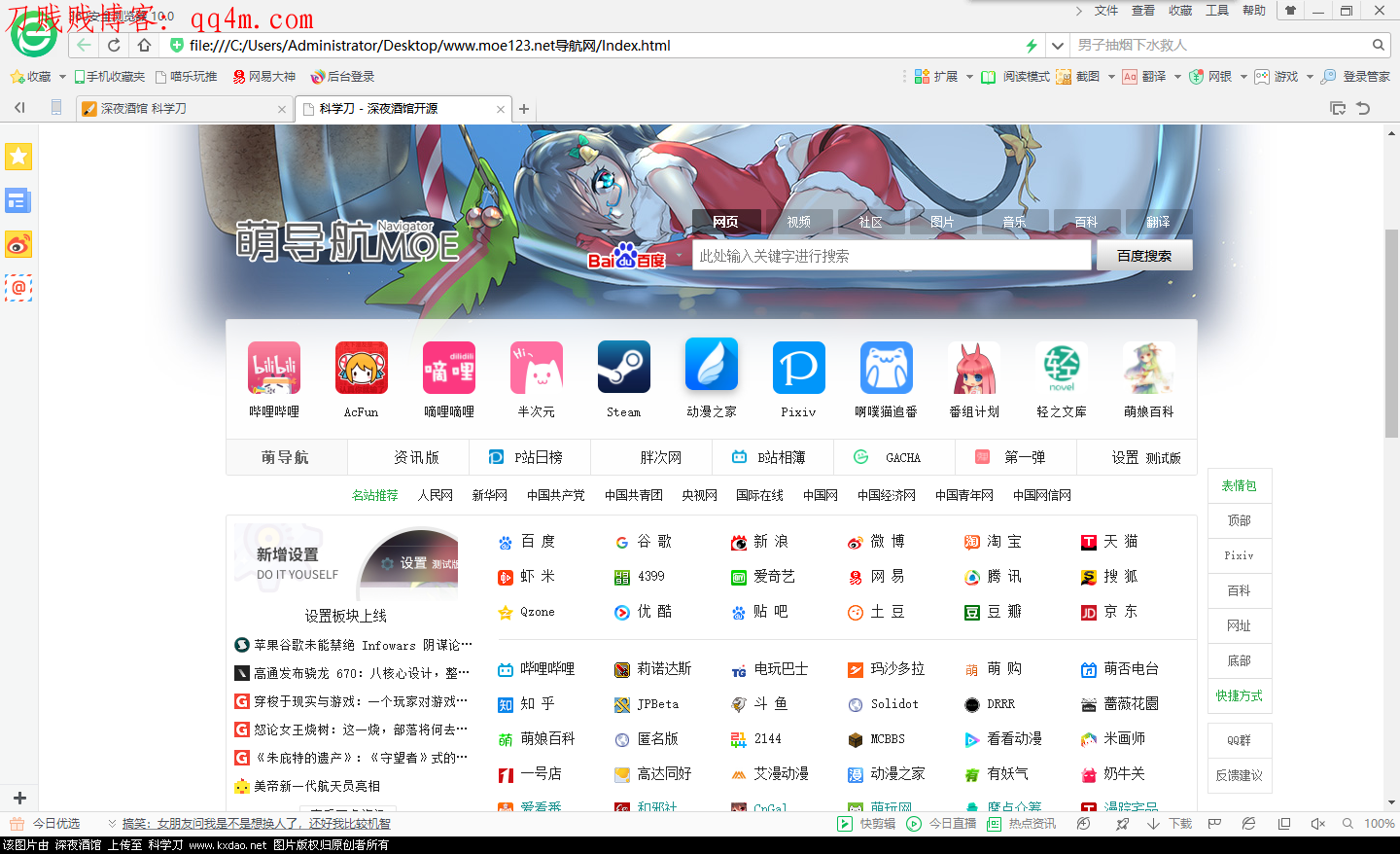The image size is (1400, 854).
Task: Collapse the sidebar with the arrow toggle
Action: click(19, 108)
